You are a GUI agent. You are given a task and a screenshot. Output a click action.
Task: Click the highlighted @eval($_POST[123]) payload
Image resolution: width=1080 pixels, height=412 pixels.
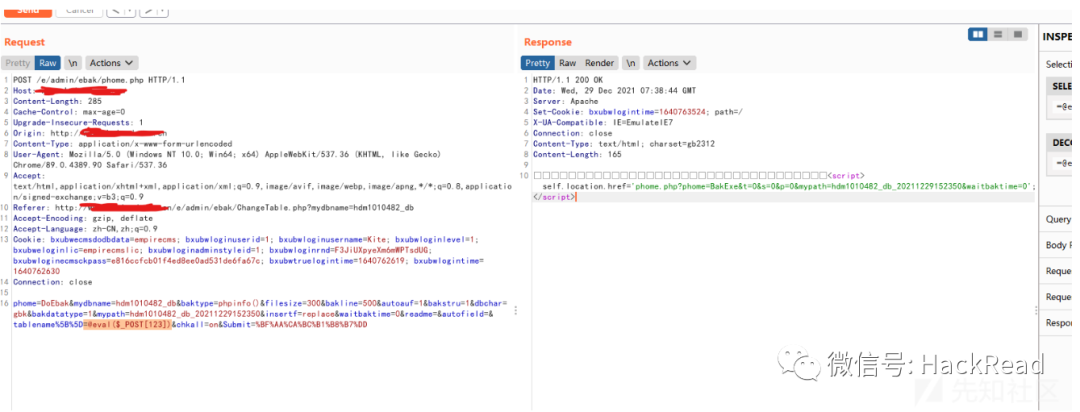(127, 325)
